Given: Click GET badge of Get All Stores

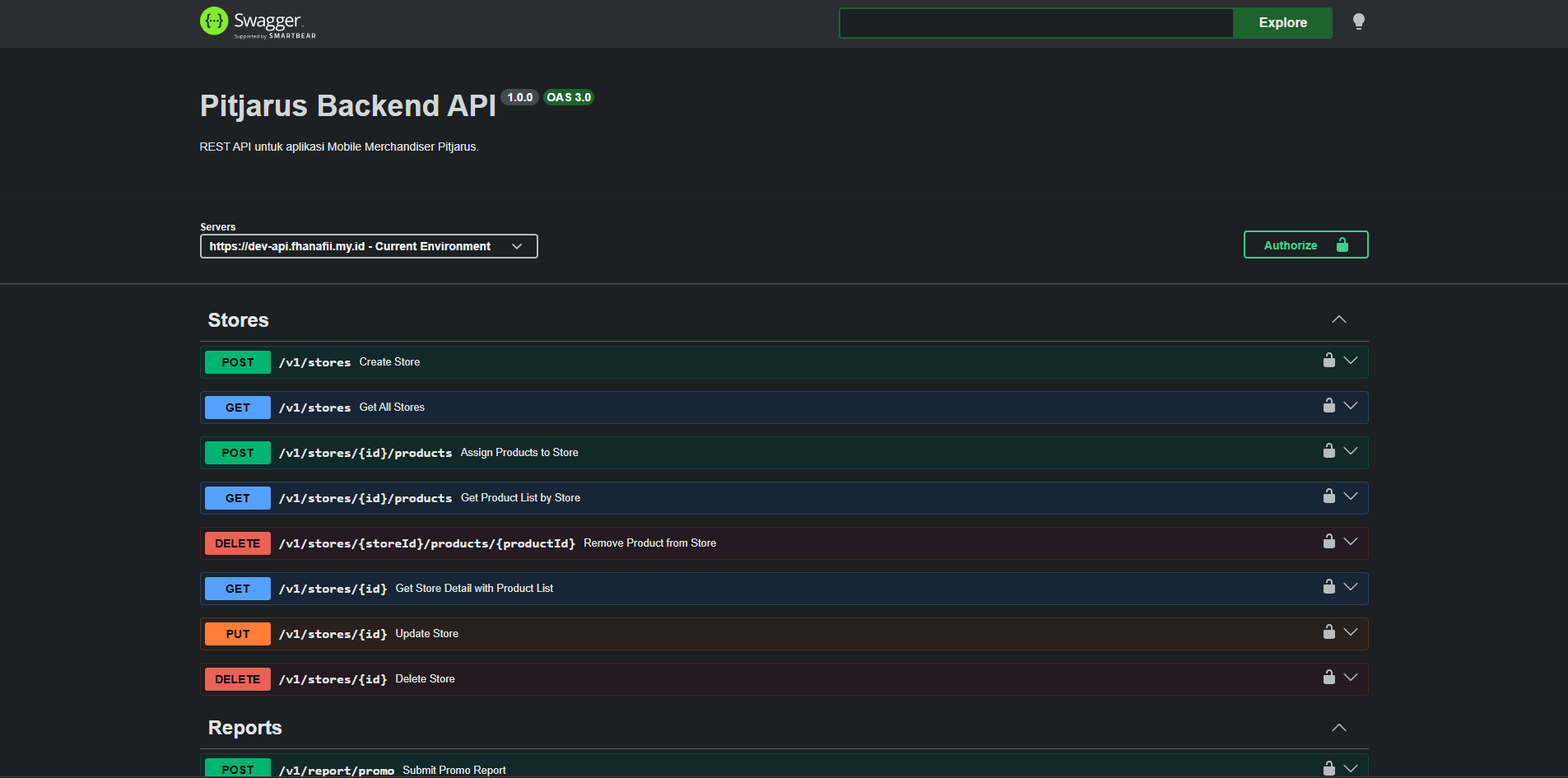Looking at the screenshot, I should (238, 408).
